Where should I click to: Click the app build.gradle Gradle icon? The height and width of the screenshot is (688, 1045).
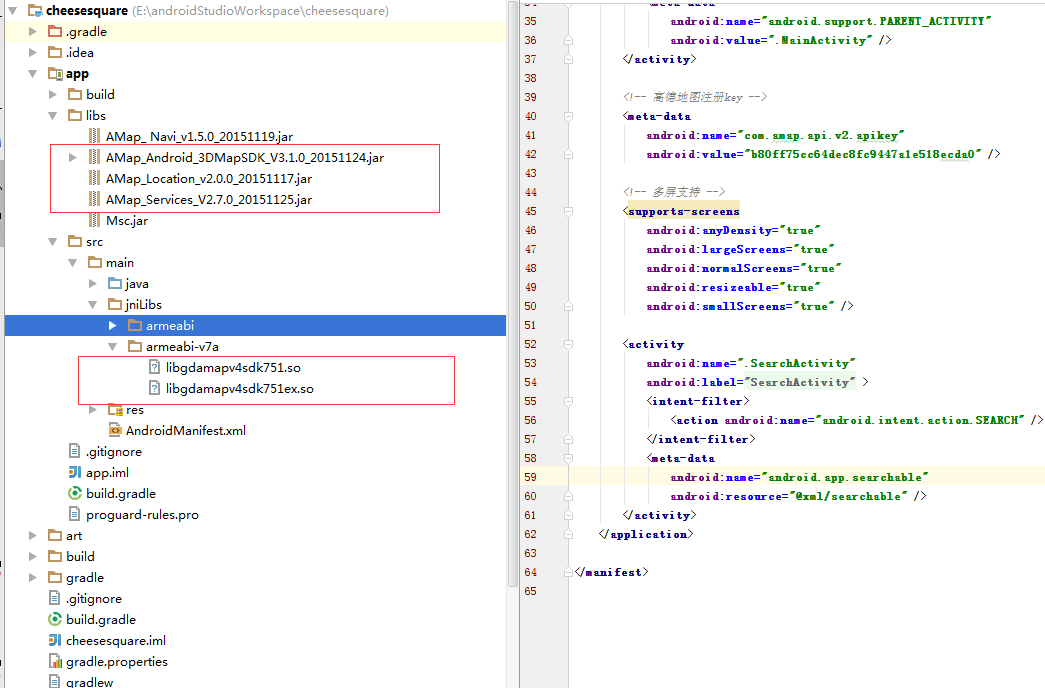(x=75, y=493)
